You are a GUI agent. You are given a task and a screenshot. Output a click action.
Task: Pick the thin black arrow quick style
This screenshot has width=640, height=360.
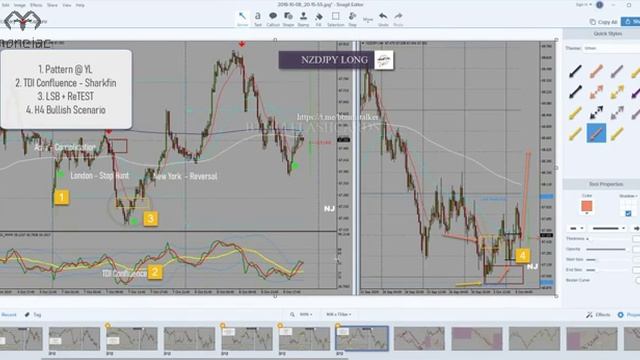(x=575, y=71)
